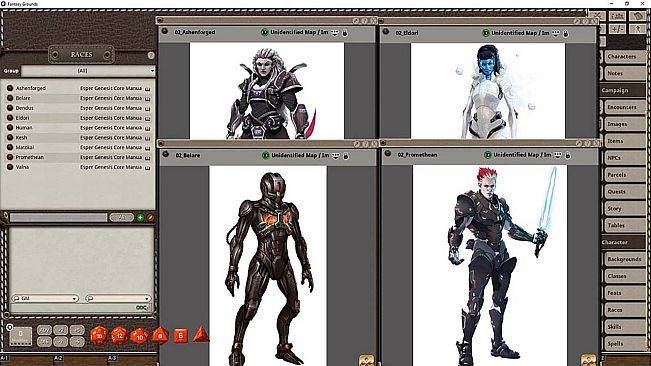Click the green add race button
Viewport: 651px width, 366px height.
tap(140, 217)
